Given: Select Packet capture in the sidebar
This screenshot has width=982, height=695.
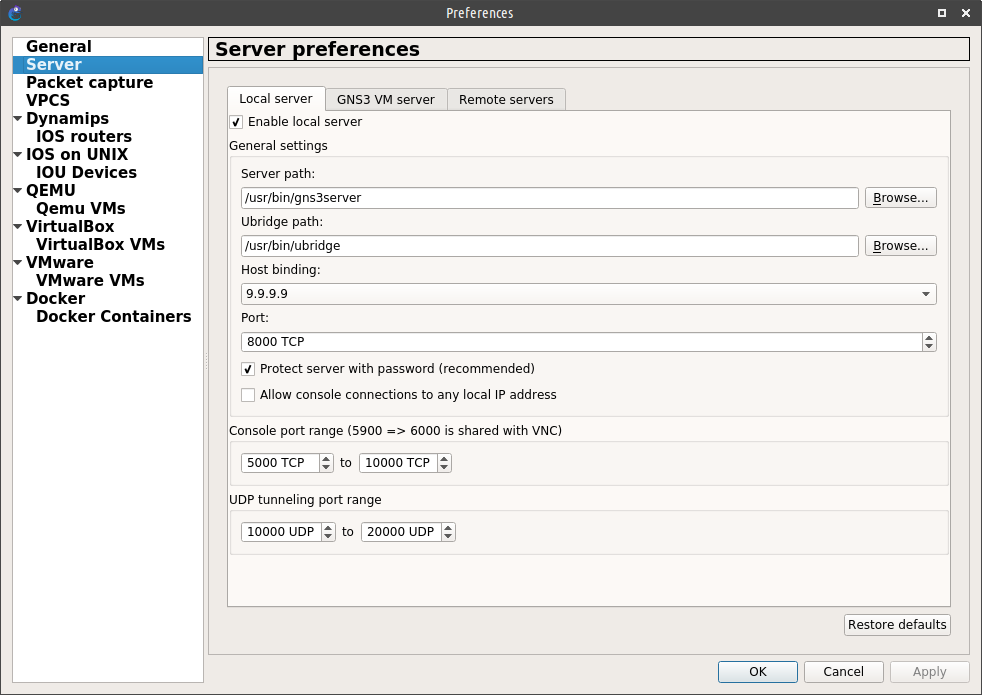Looking at the screenshot, I should 89,83.
